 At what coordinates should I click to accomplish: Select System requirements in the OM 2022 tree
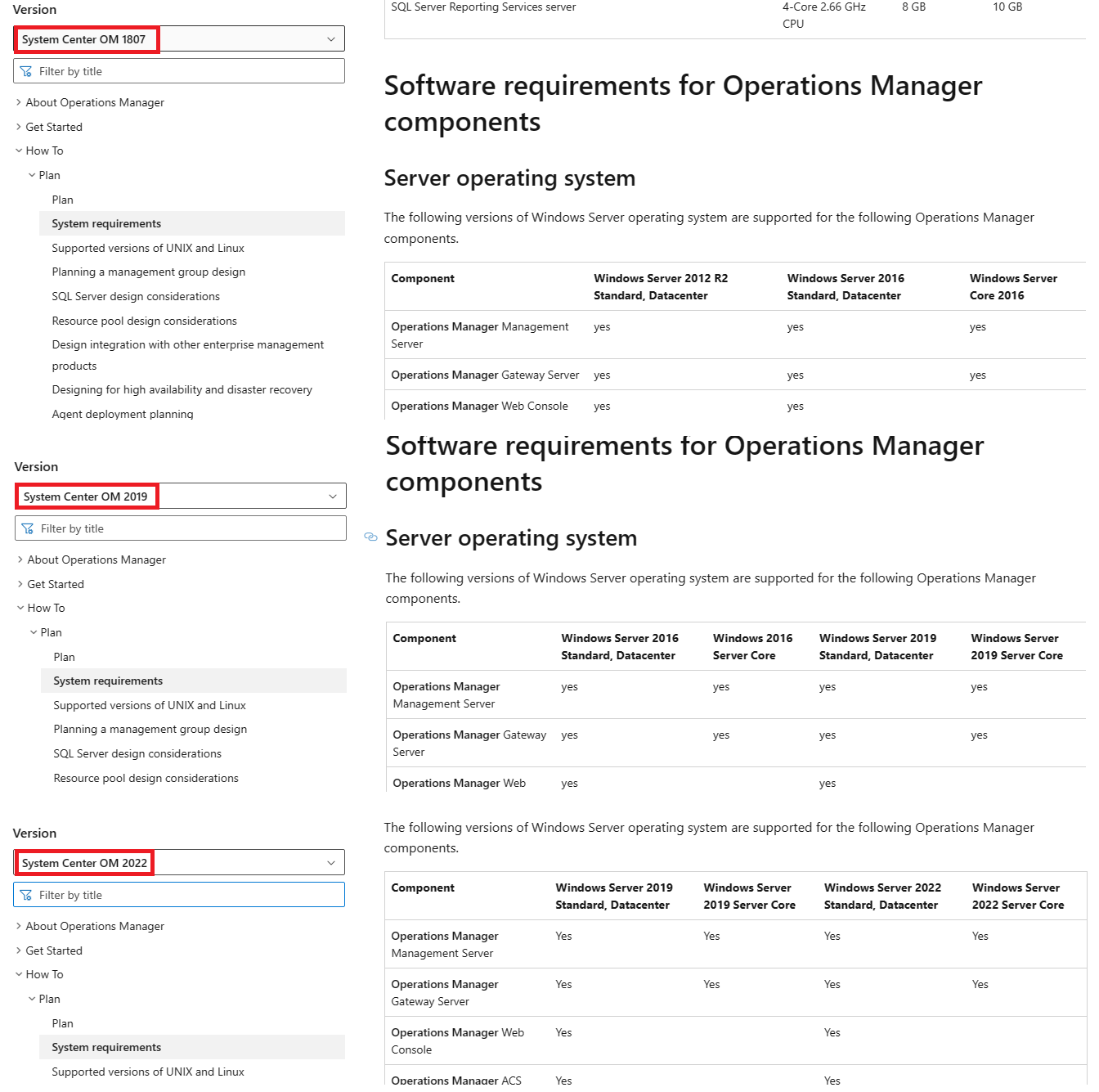(192, 1047)
